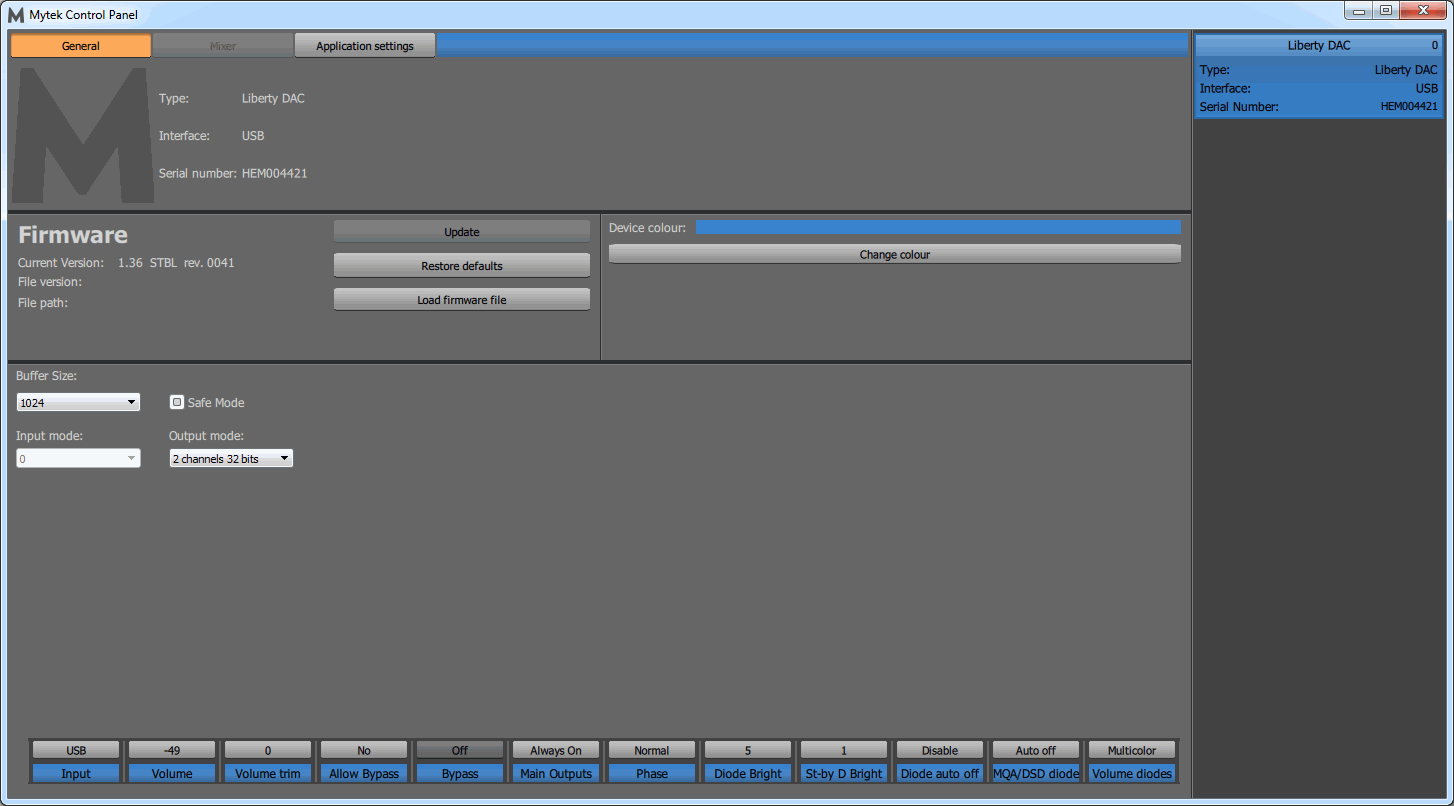Click the 0 value above Volume trim
Screen dimensions: 1454x806
coord(268,750)
